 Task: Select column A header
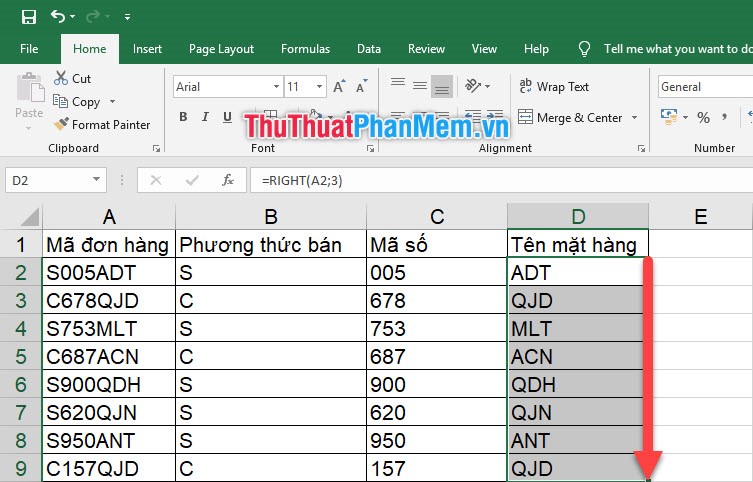coord(109,217)
